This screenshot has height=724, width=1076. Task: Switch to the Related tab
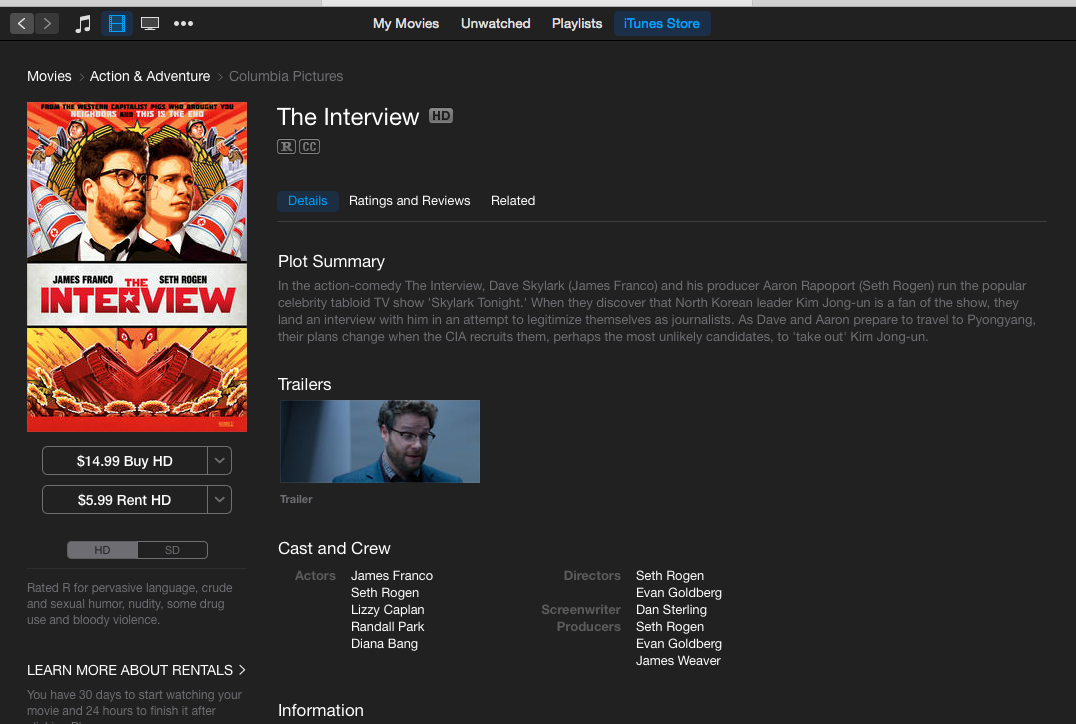pyautogui.click(x=513, y=201)
